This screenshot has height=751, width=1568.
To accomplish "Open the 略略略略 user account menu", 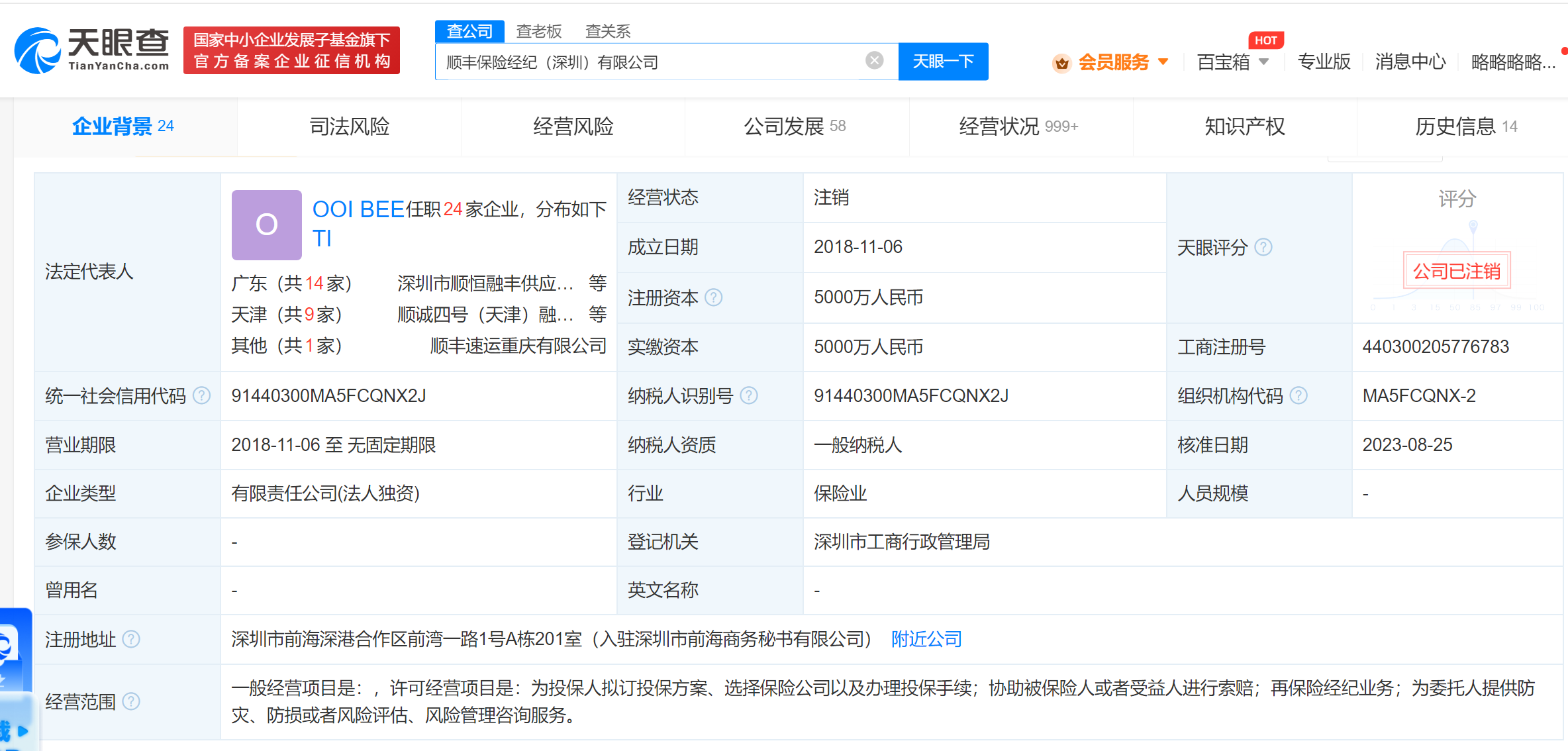I will pyautogui.click(x=1514, y=62).
